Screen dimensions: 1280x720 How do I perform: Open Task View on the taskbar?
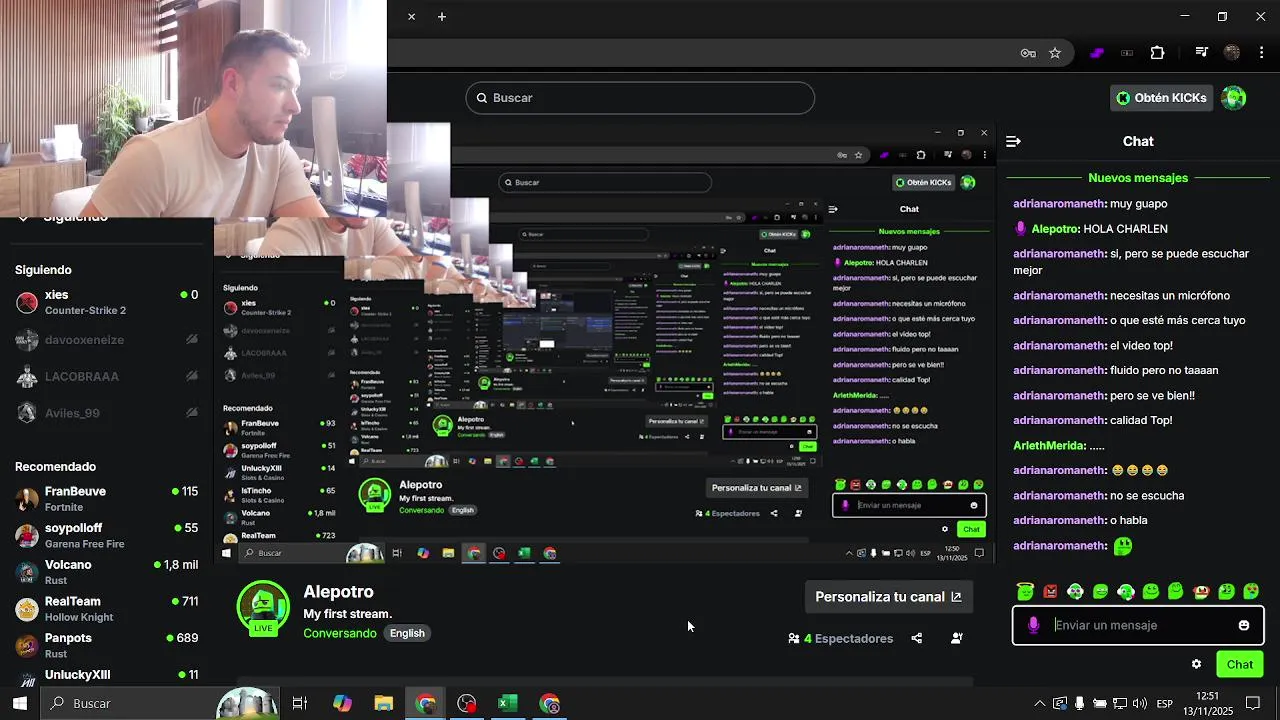click(x=299, y=703)
